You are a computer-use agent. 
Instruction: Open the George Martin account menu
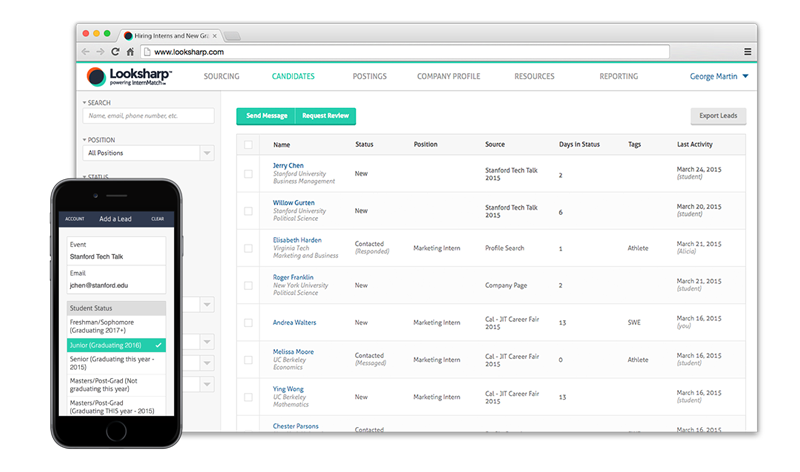pyautogui.click(x=719, y=76)
